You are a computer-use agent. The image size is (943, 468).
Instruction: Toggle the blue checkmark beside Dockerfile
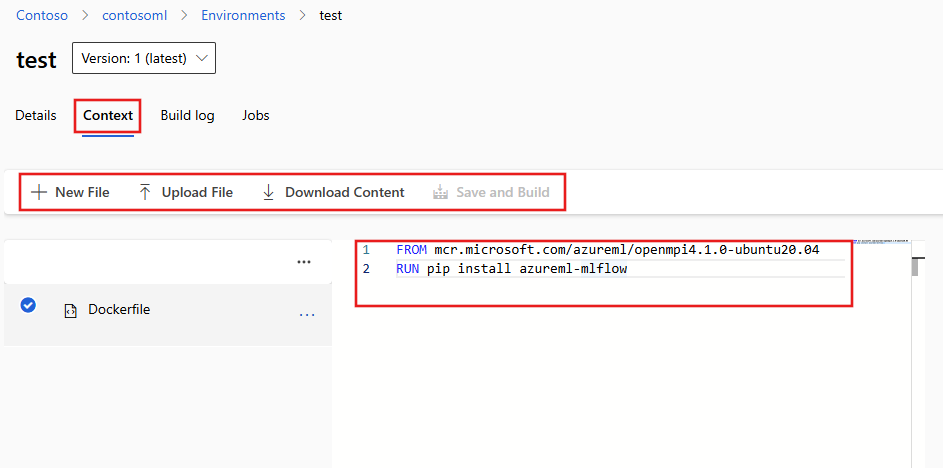pos(29,306)
